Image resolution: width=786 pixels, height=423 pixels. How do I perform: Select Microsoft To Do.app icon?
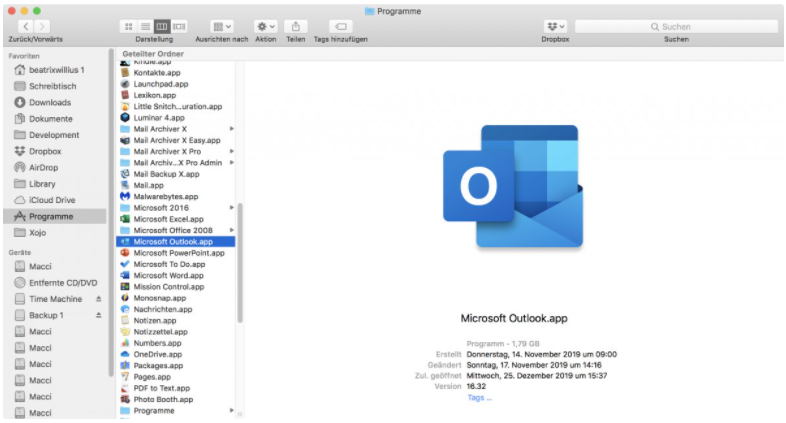(x=125, y=264)
